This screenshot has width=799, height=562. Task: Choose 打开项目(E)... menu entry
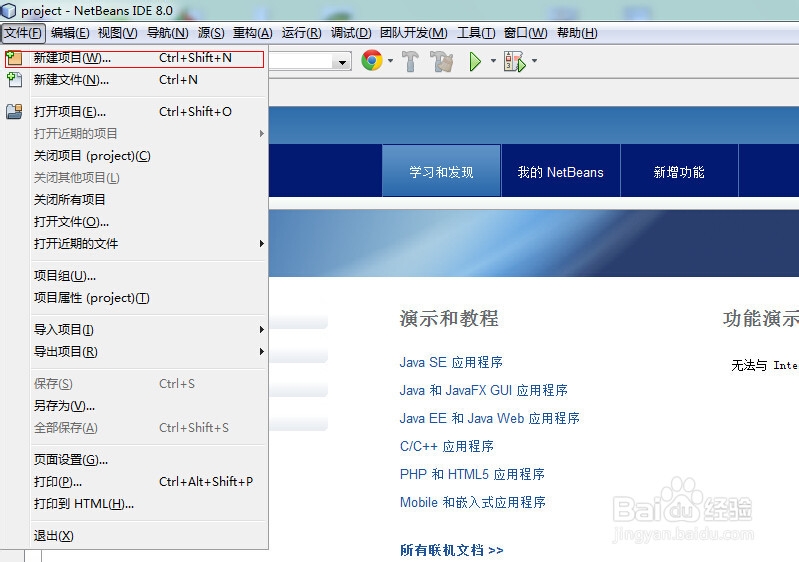135,112
